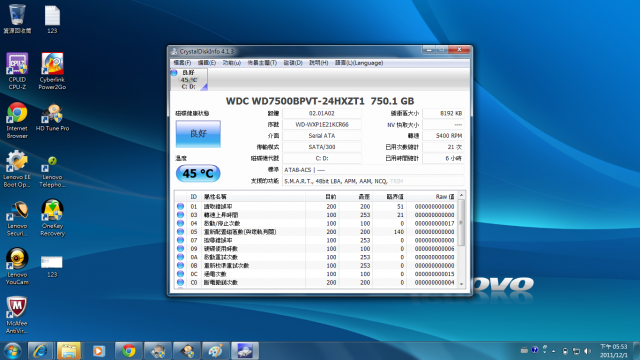Screen dimensions: 640x360
Task: Open the network tray icon
Action: click(576, 351)
